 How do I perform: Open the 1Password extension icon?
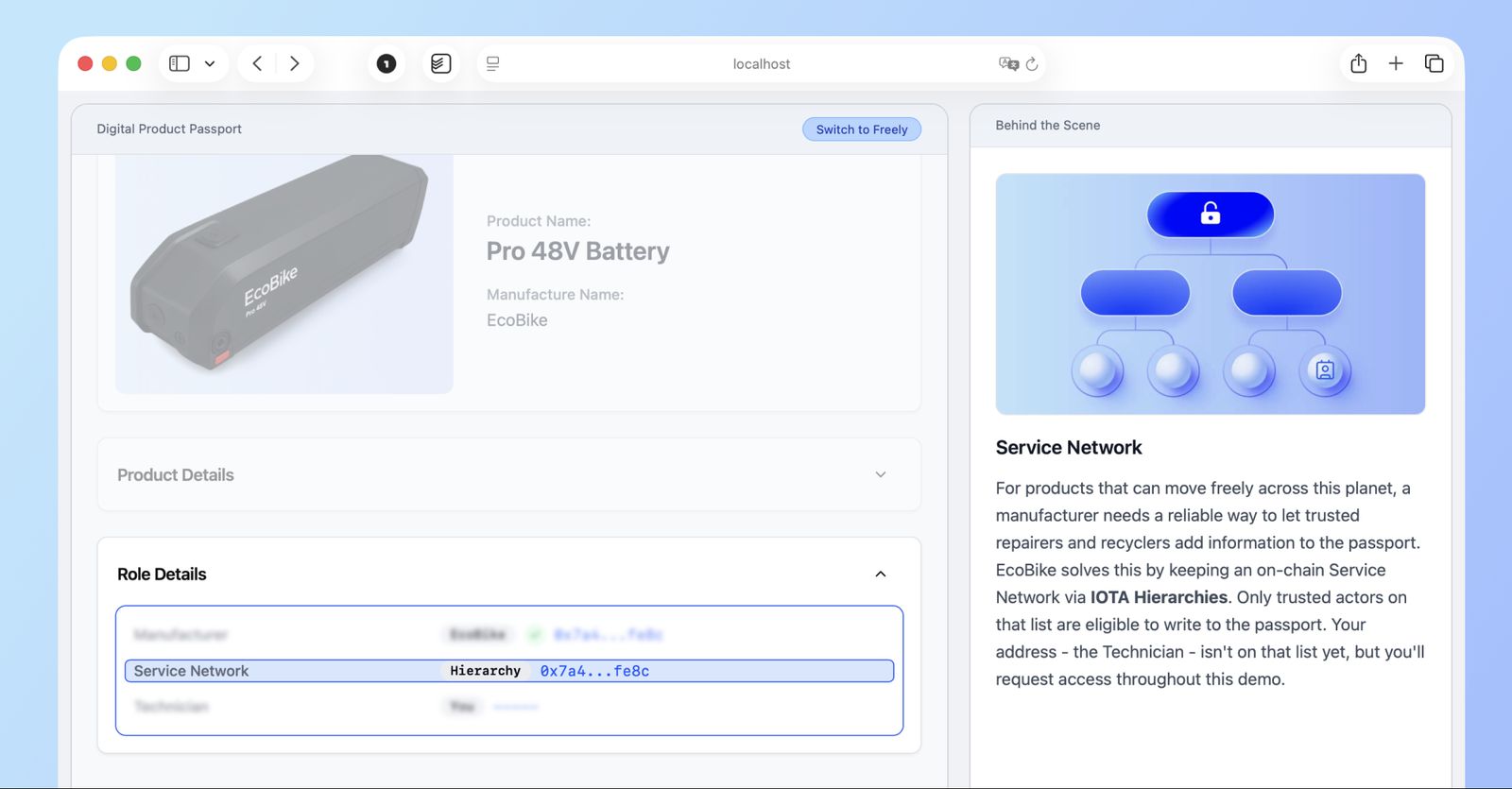tap(387, 63)
